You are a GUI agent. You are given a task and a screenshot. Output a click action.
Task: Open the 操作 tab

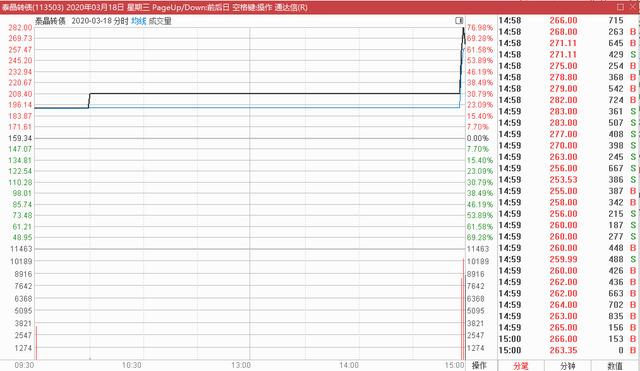(x=479, y=365)
